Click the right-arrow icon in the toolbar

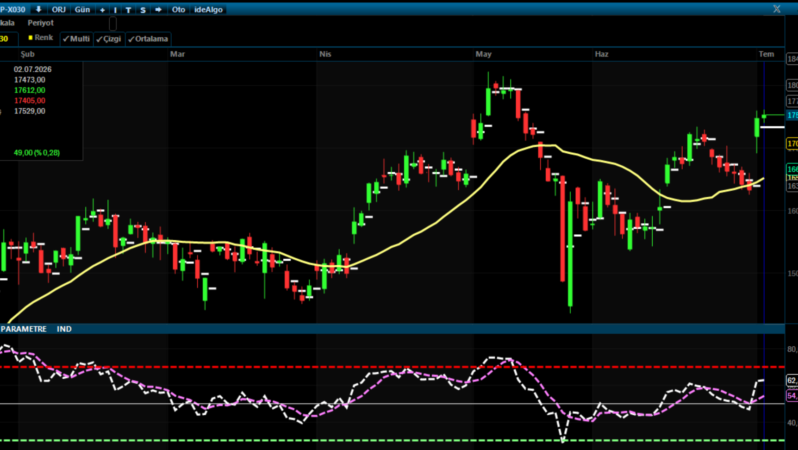click(x=158, y=10)
